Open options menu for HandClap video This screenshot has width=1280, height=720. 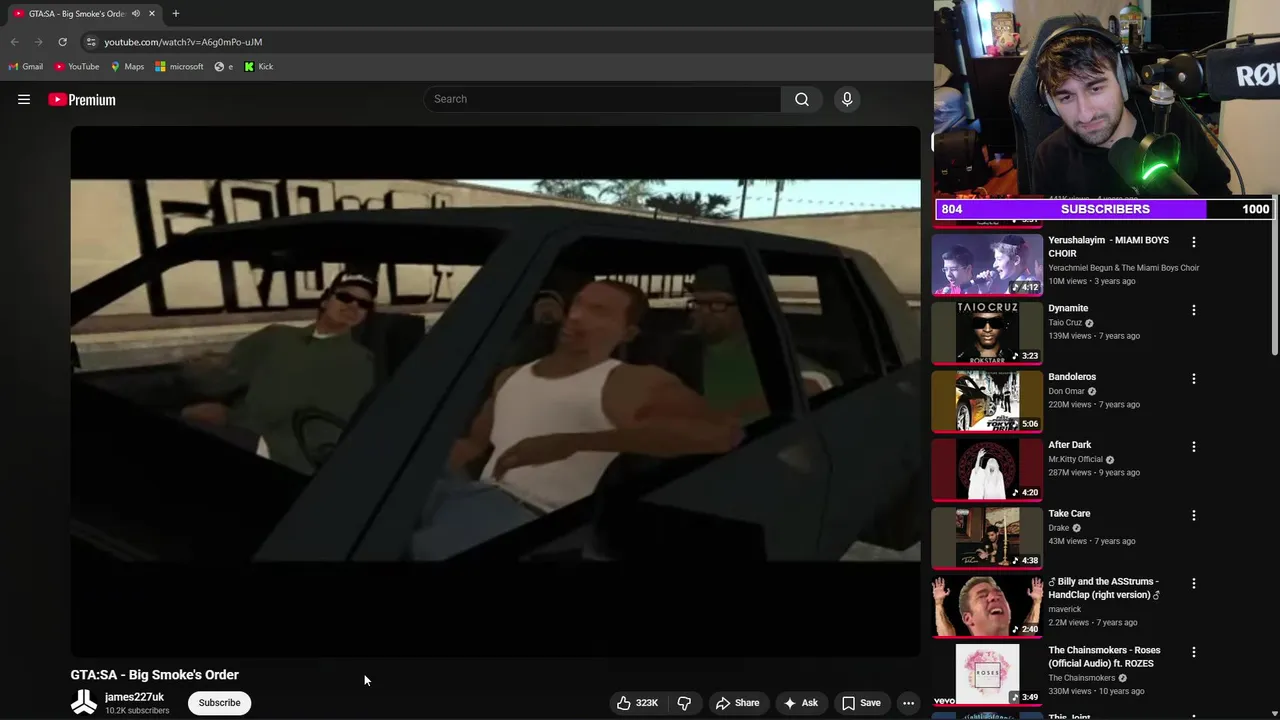tap(1193, 583)
